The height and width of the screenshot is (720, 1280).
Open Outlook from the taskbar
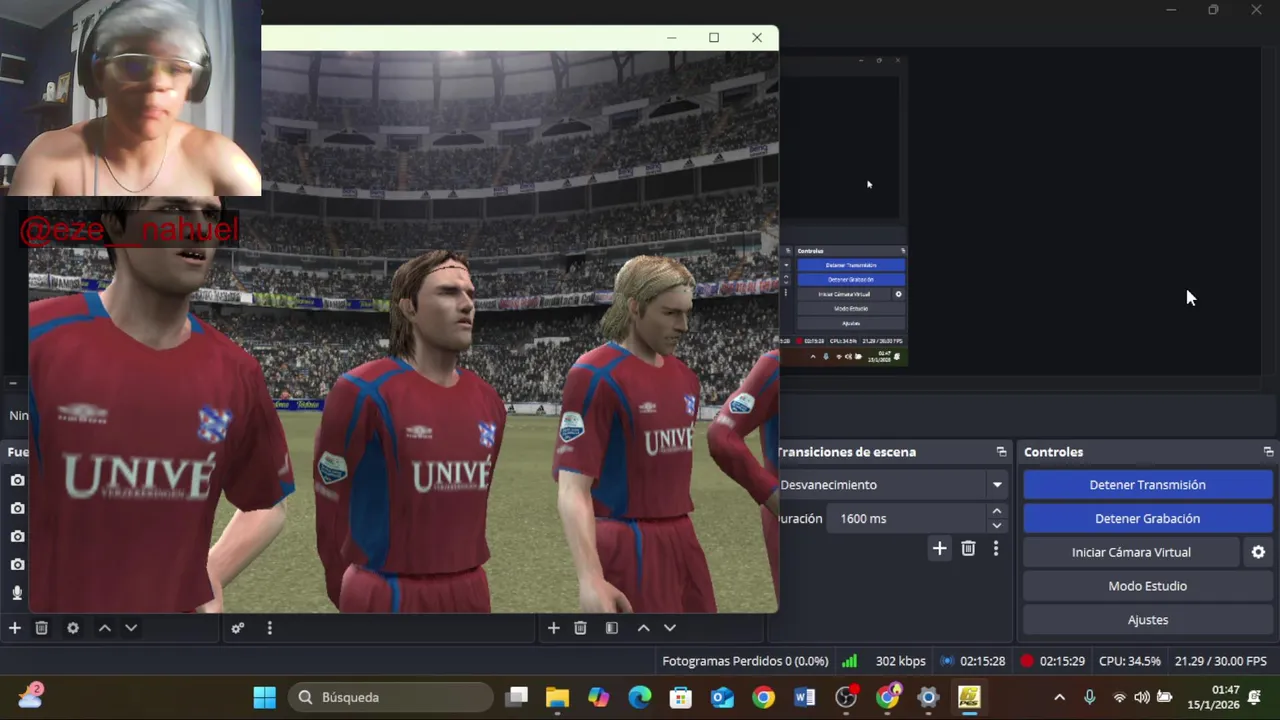pos(722,697)
